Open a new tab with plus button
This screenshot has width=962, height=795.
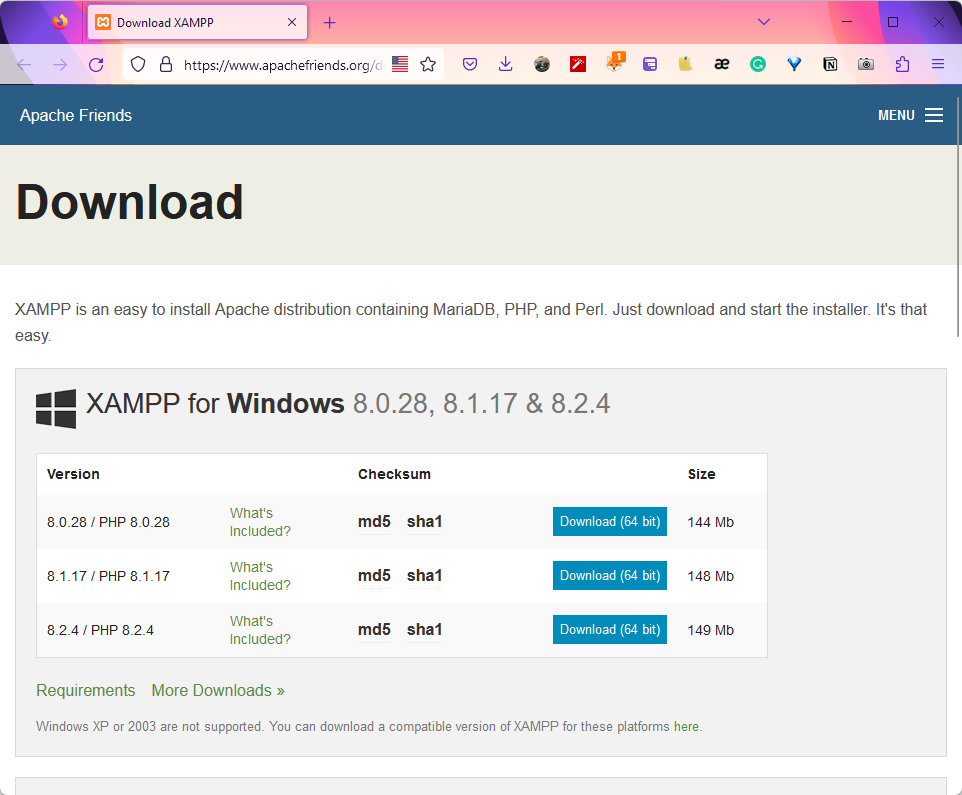click(329, 23)
